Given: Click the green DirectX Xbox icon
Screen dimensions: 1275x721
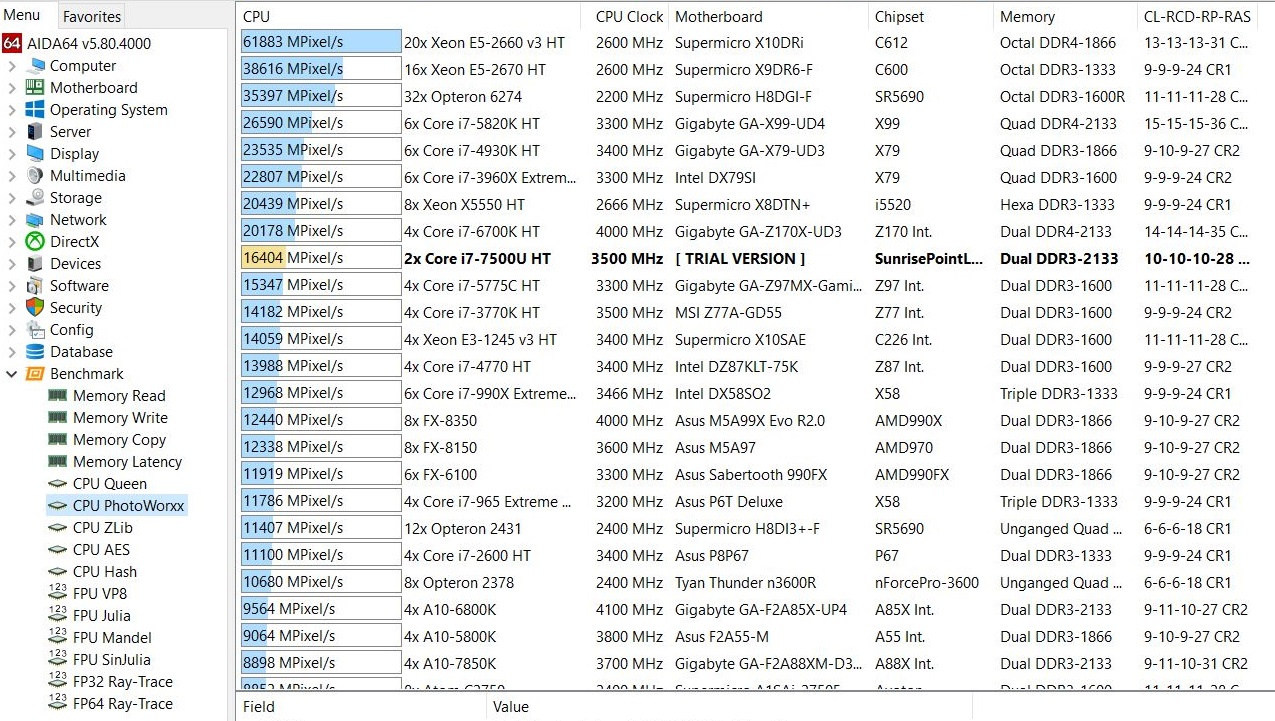Looking at the screenshot, I should point(35,242).
